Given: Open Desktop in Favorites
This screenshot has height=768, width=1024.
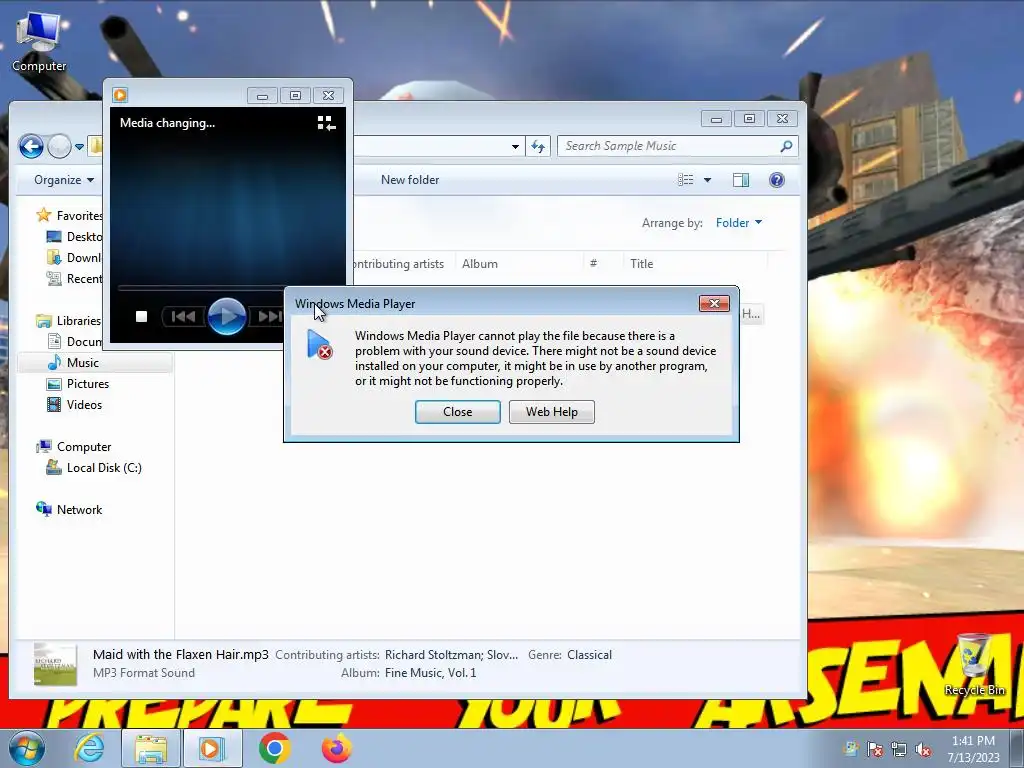Looking at the screenshot, I should [x=74, y=237].
